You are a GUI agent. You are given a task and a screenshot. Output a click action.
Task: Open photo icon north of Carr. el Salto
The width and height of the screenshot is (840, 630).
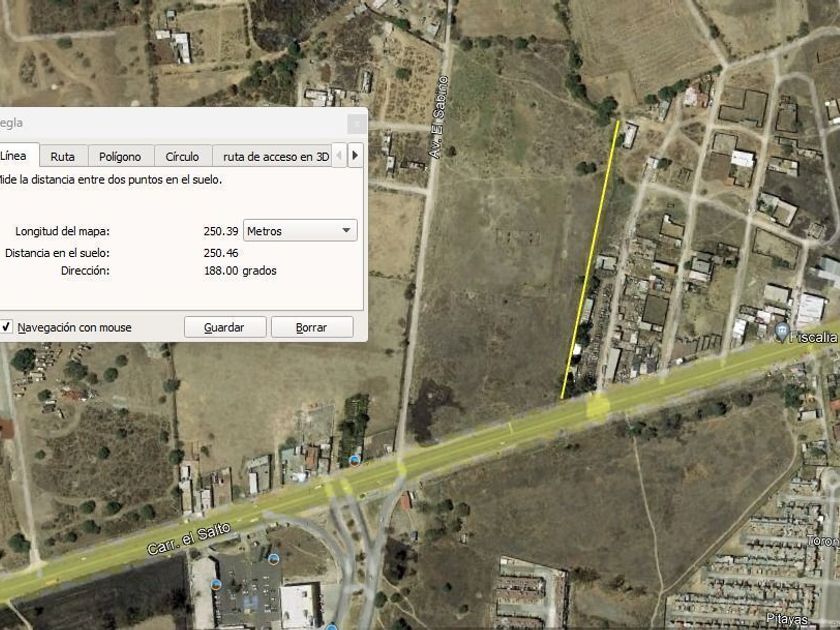354,460
